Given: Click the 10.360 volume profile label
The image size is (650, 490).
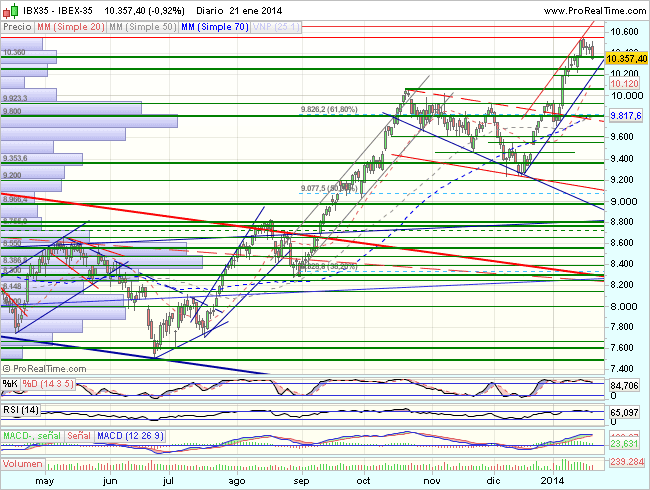Looking at the screenshot, I should click(14, 52).
